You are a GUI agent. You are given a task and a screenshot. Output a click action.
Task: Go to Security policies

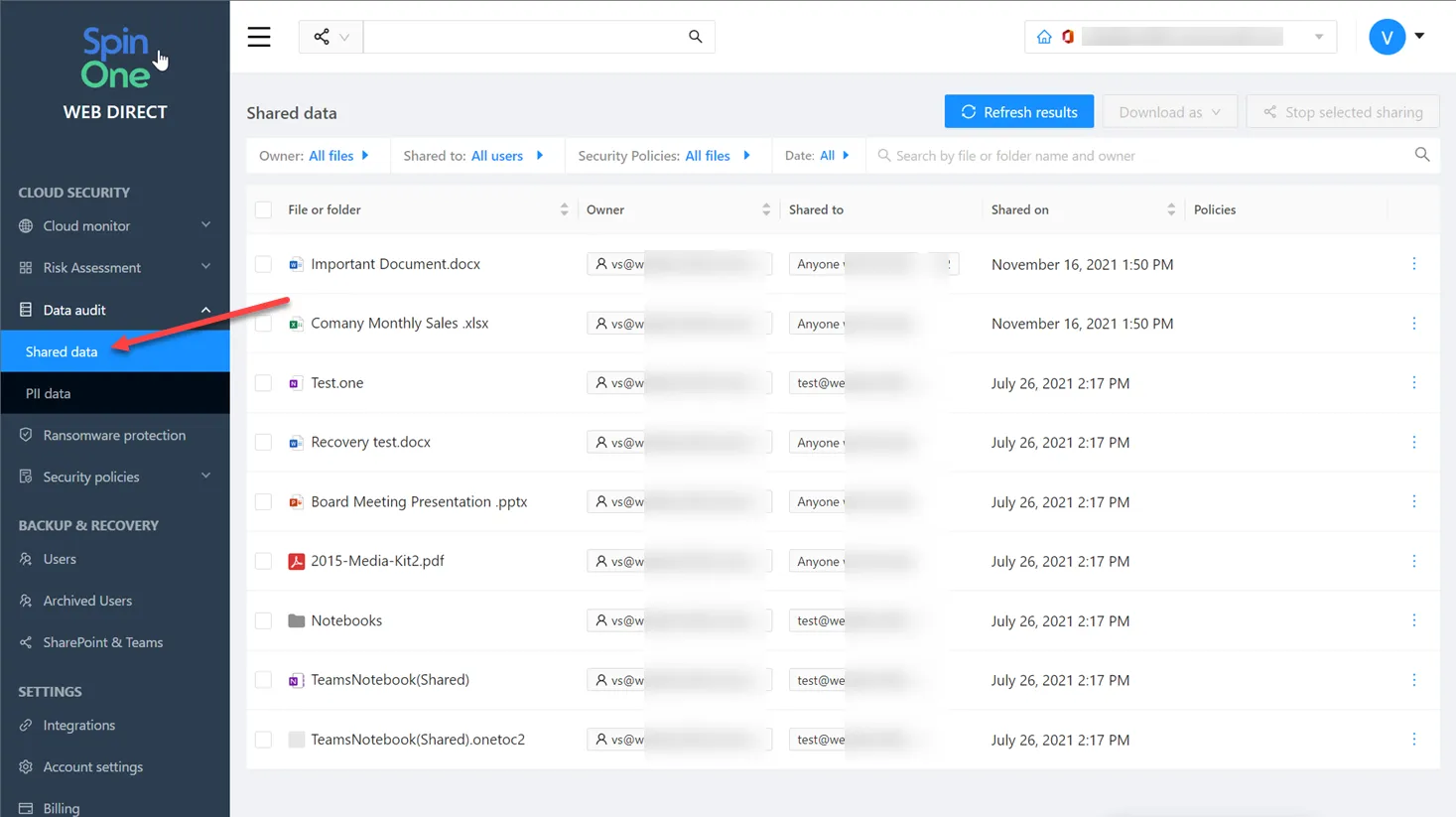tap(89, 477)
